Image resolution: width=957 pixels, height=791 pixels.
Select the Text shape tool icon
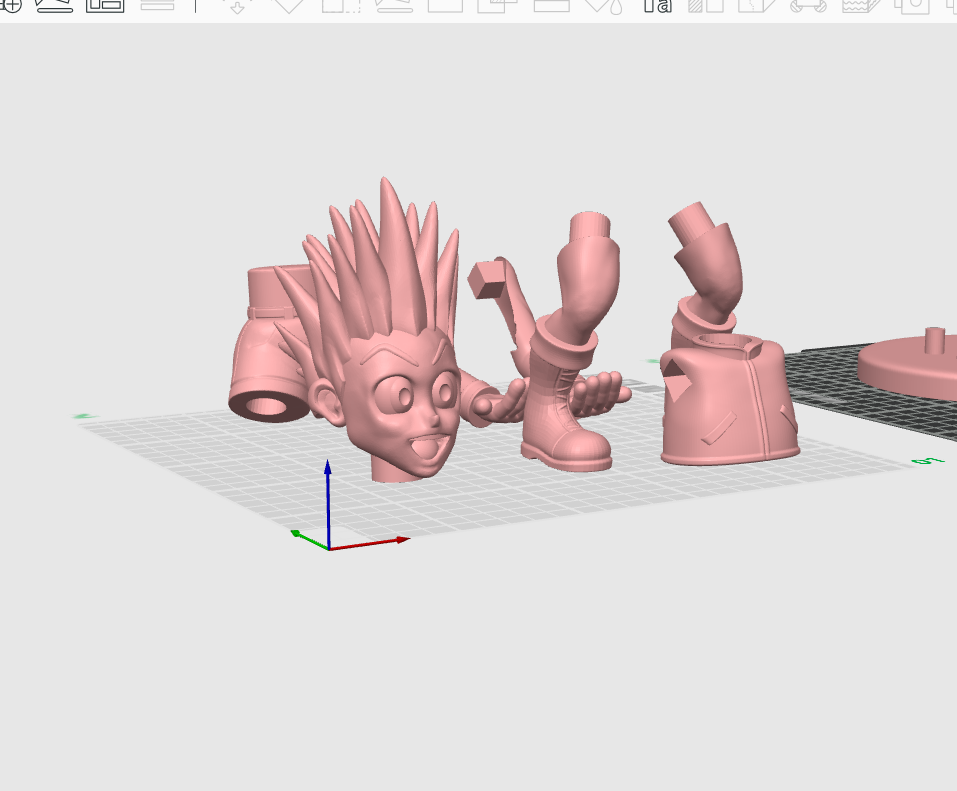point(657,5)
